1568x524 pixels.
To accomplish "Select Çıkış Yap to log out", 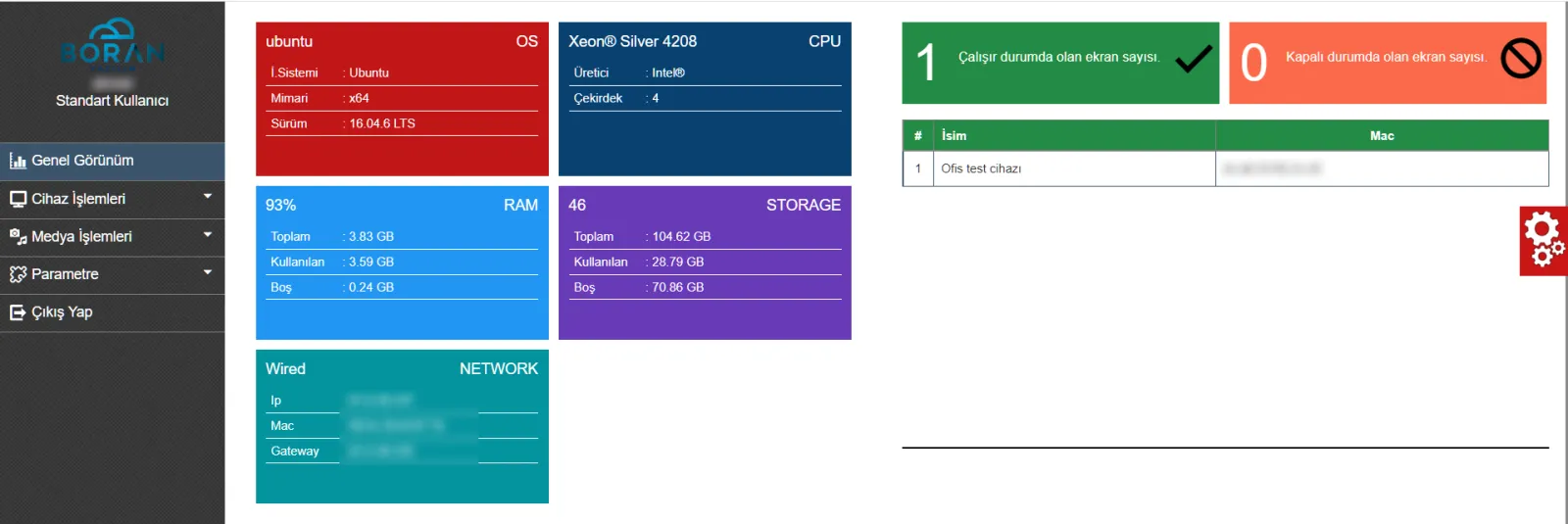I will pyautogui.click(x=112, y=312).
